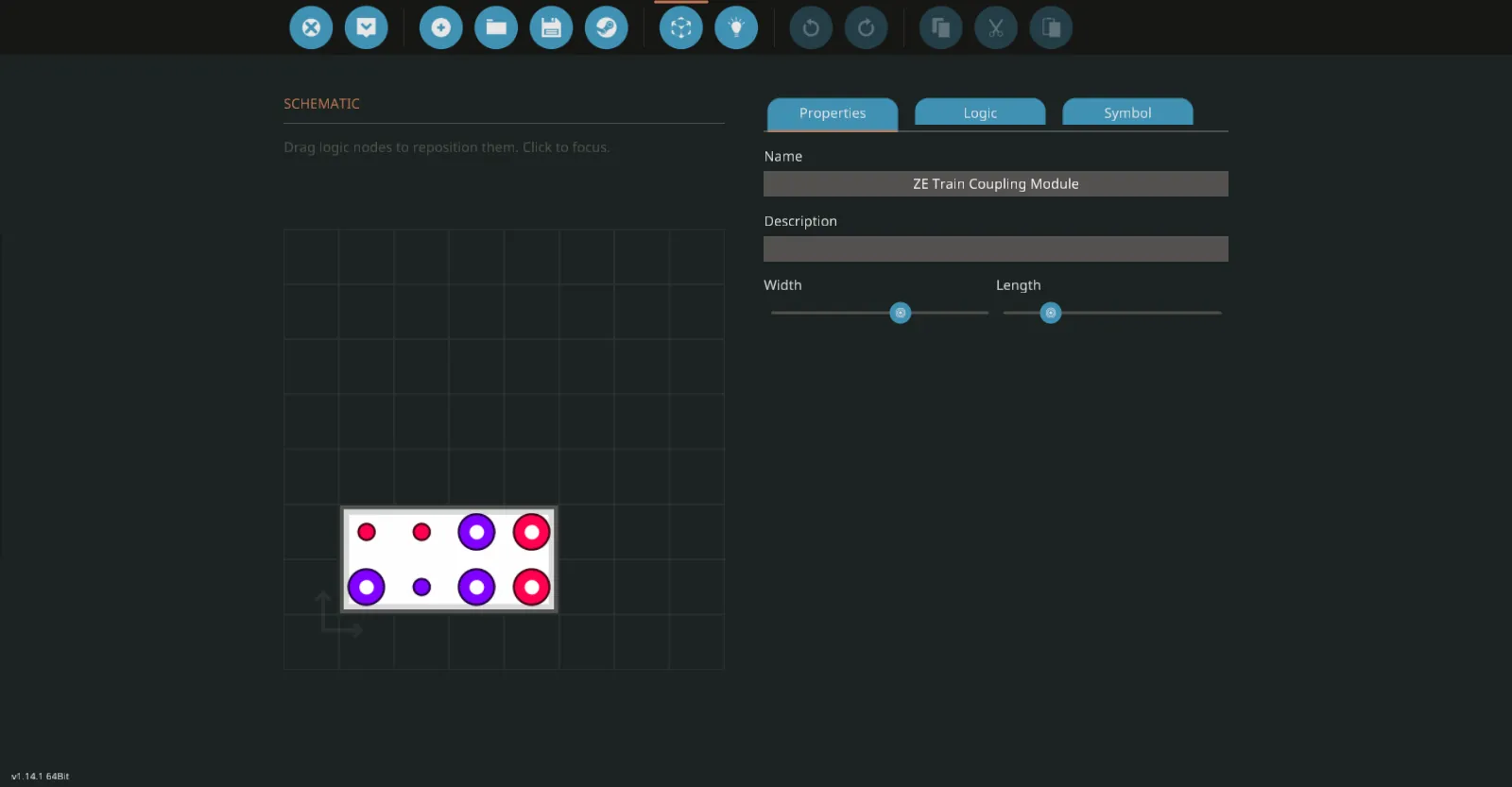Select the cube layout view icon
The width and height of the screenshot is (1512, 787).
(x=681, y=27)
